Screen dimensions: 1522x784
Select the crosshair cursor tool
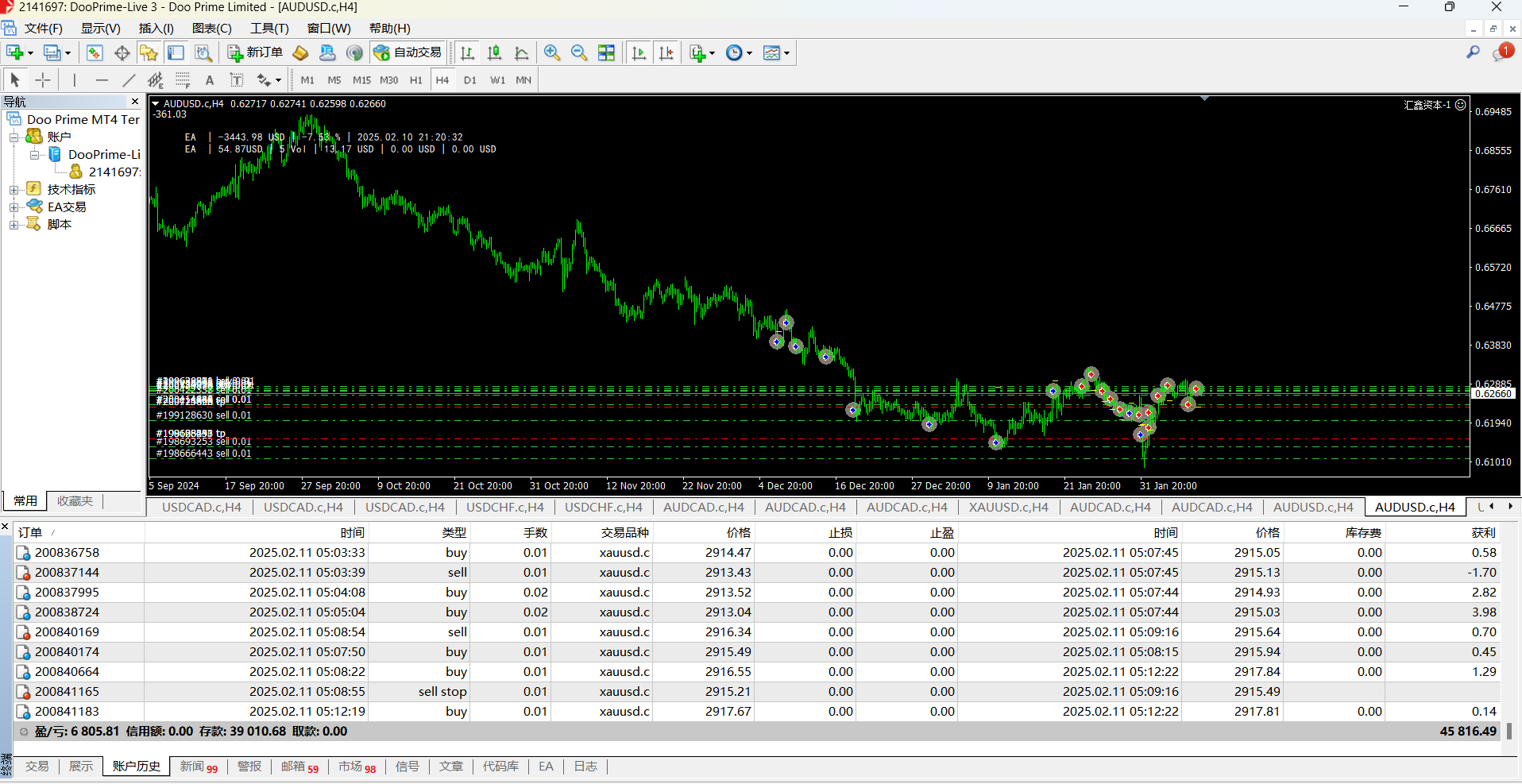pos(43,80)
